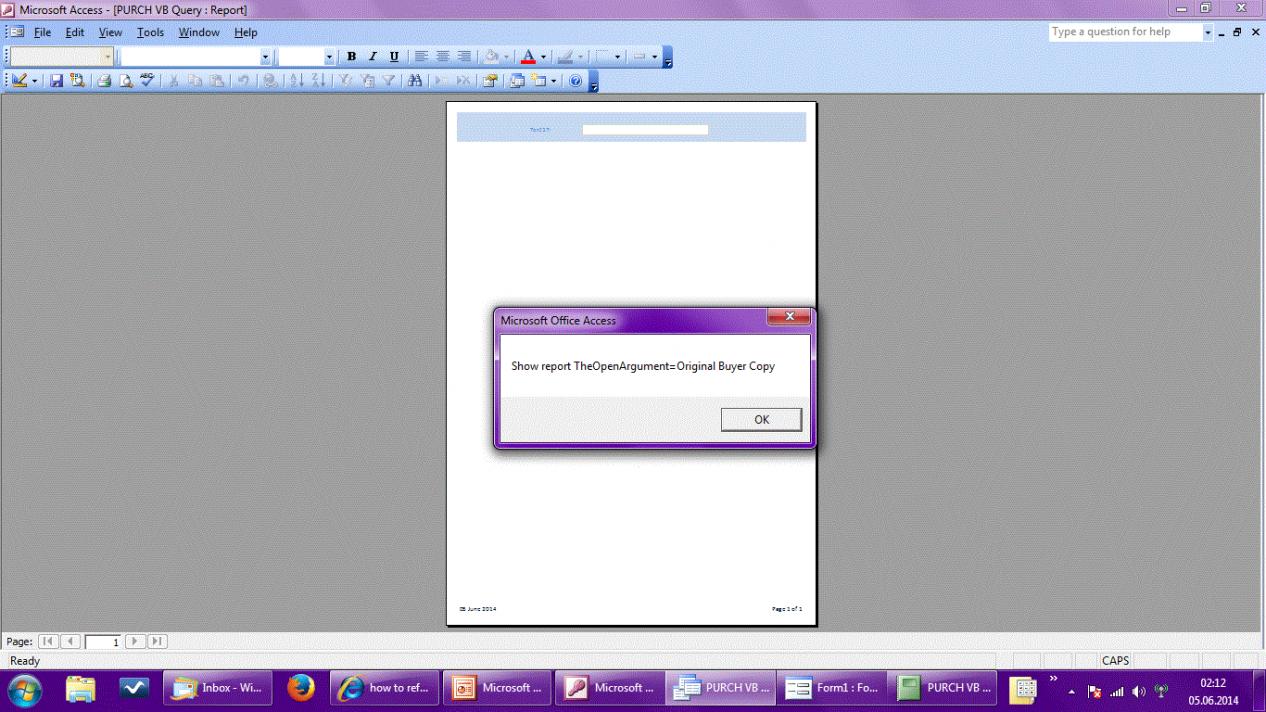Click the Filter By Form icon

click(367, 81)
